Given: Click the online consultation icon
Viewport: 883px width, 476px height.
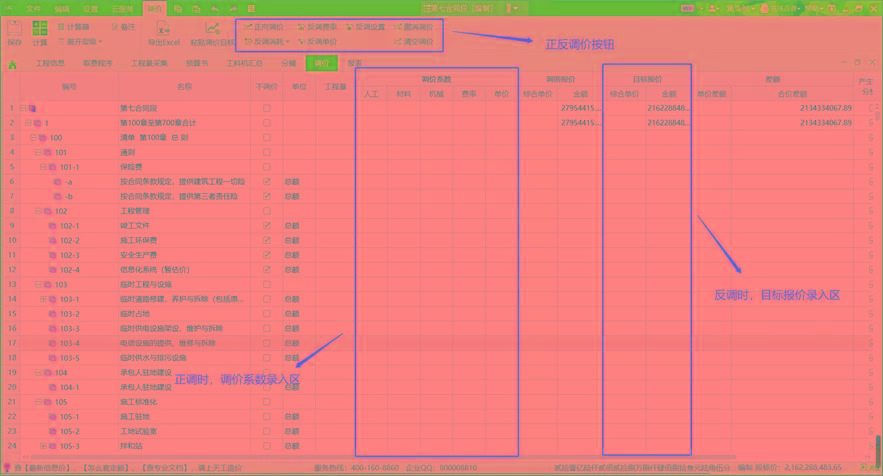Looking at the screenshot, I should (x=765, y=8).
